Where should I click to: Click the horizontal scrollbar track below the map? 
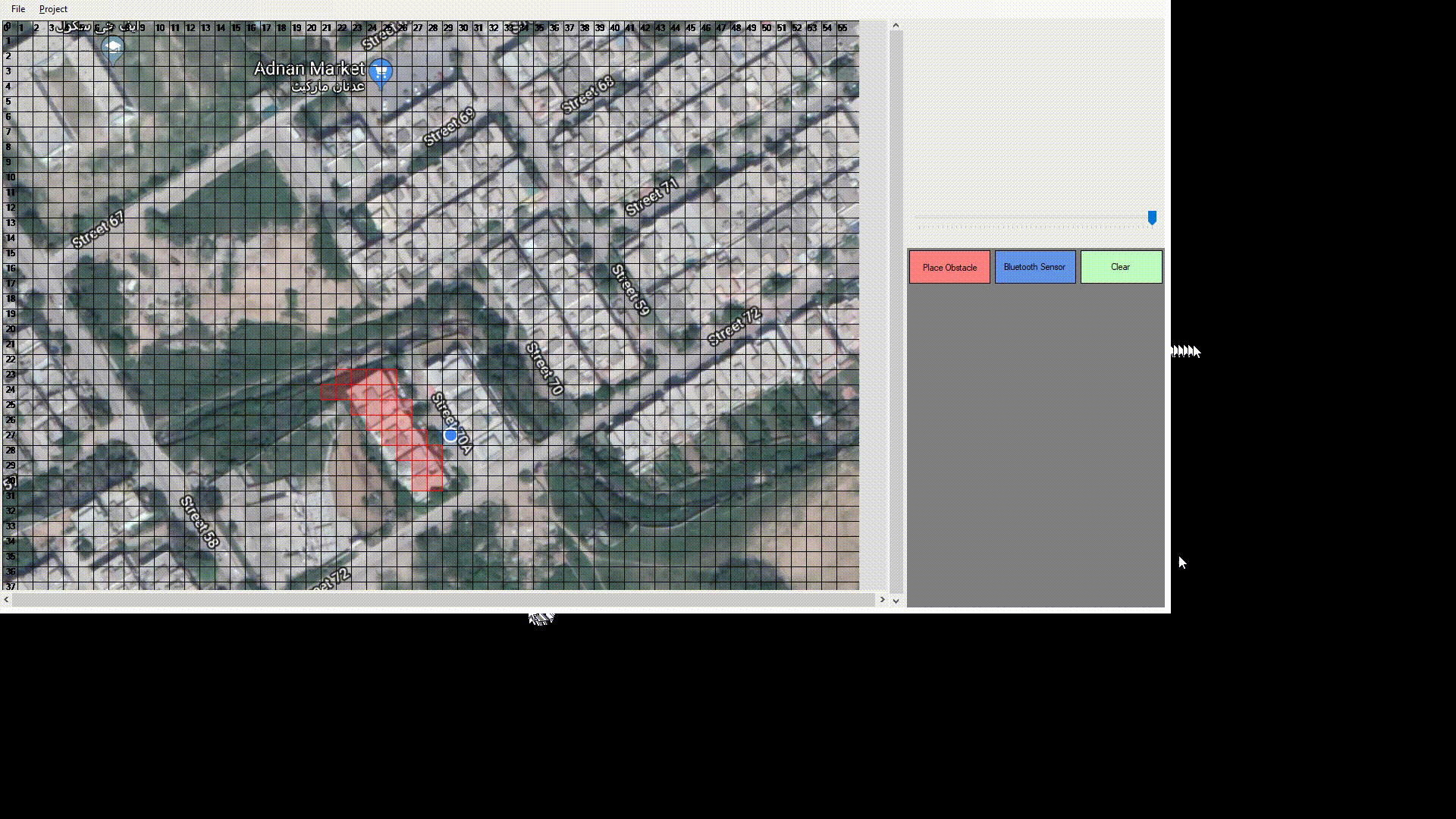(x=455, y=599)
